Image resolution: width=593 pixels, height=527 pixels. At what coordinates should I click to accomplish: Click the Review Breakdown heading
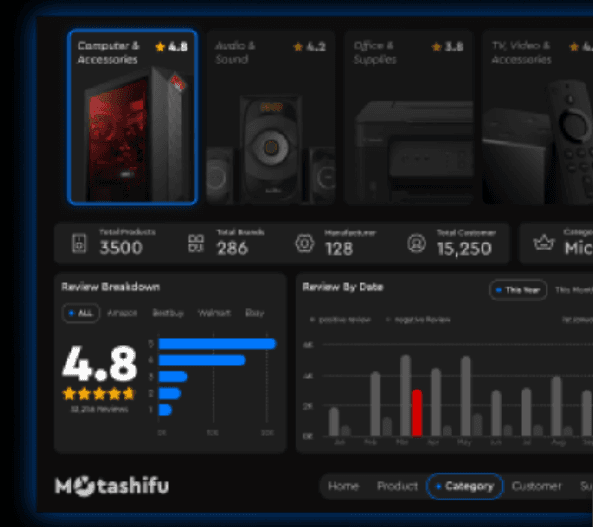tap(110, 287)
